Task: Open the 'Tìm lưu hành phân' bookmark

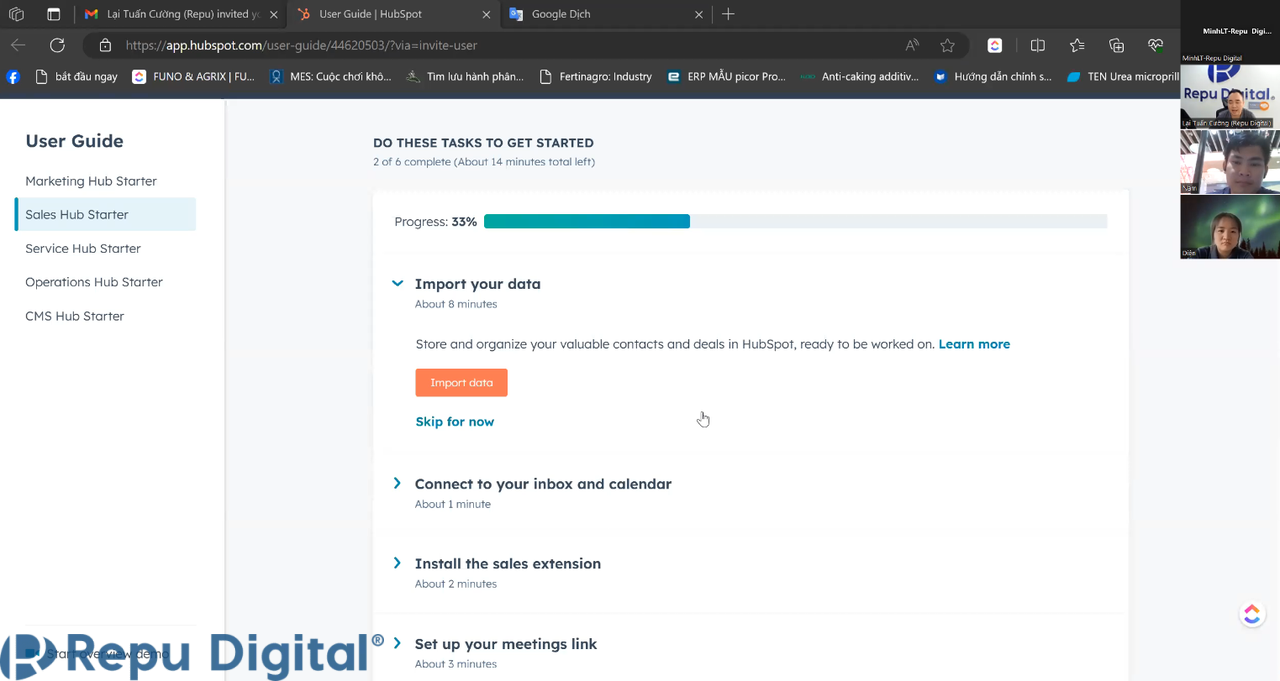Action: click(465, 76)
